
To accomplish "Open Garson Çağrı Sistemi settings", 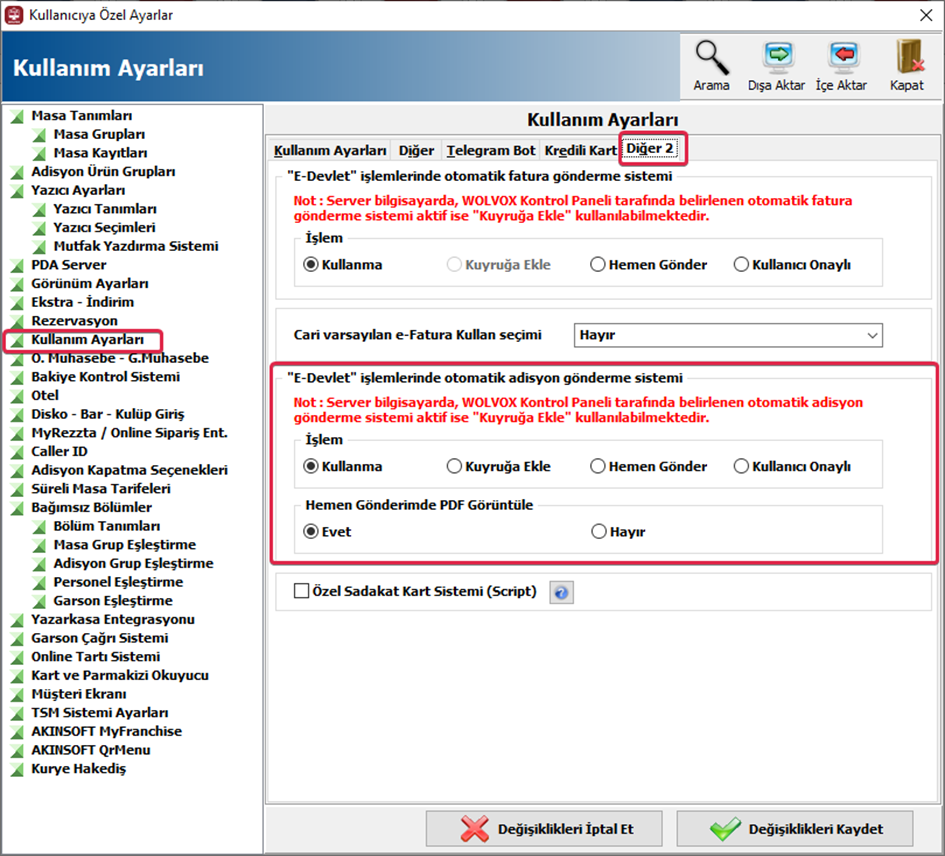I will tap(100, 638).
